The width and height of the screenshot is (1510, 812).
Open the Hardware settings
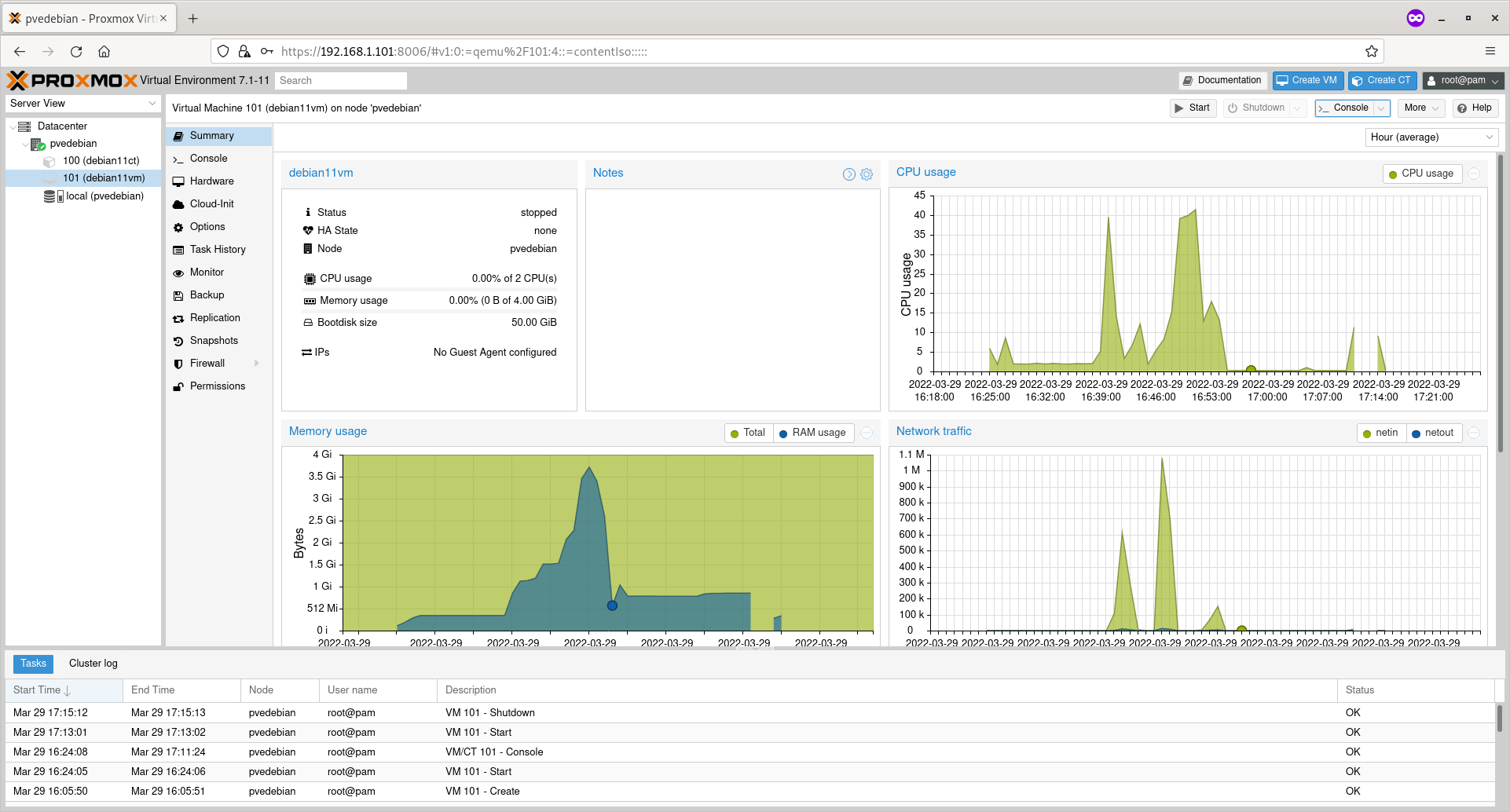pyautogui.click(x=218, y=181)
